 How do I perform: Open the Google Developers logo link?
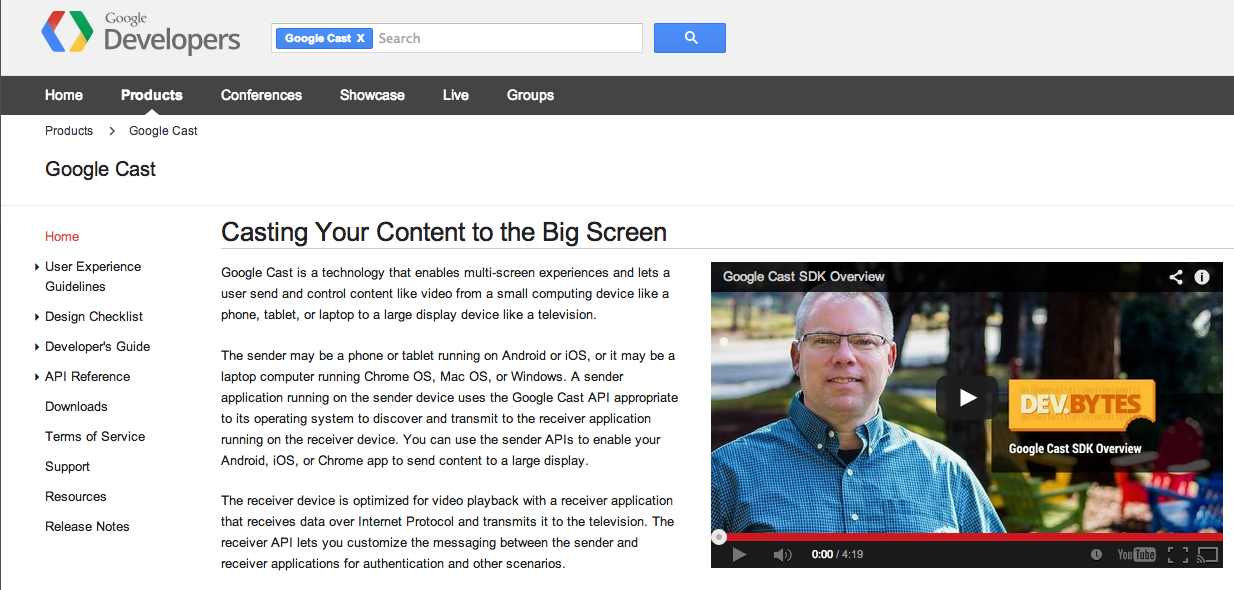[141, 34]
